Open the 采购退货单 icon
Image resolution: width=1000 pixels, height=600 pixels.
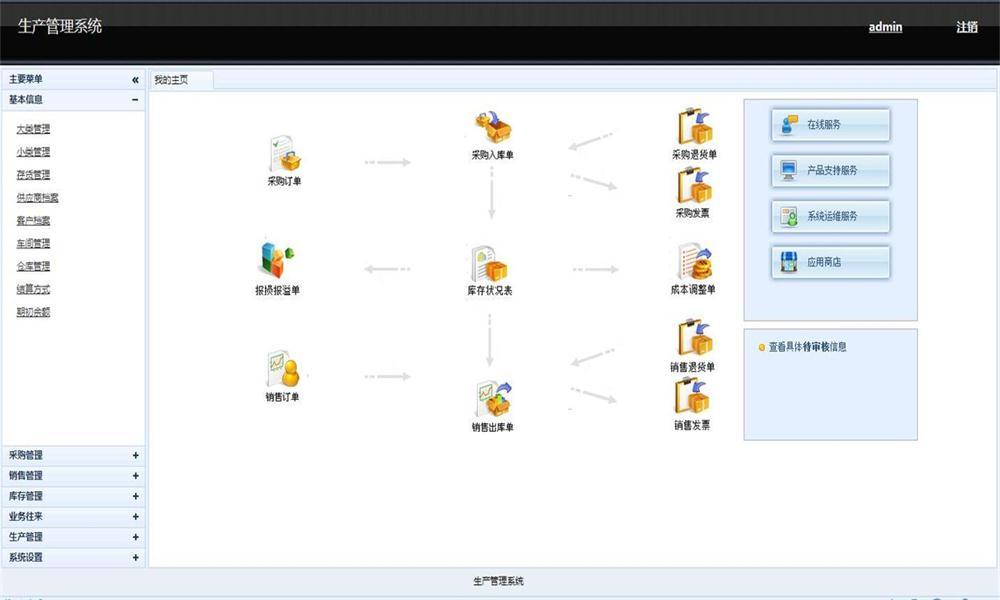[695, 126]
